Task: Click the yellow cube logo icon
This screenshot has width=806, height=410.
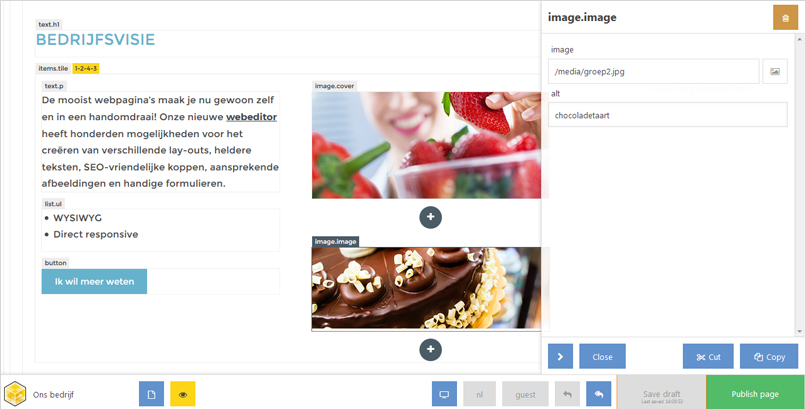Action: (x=15, y=394)
